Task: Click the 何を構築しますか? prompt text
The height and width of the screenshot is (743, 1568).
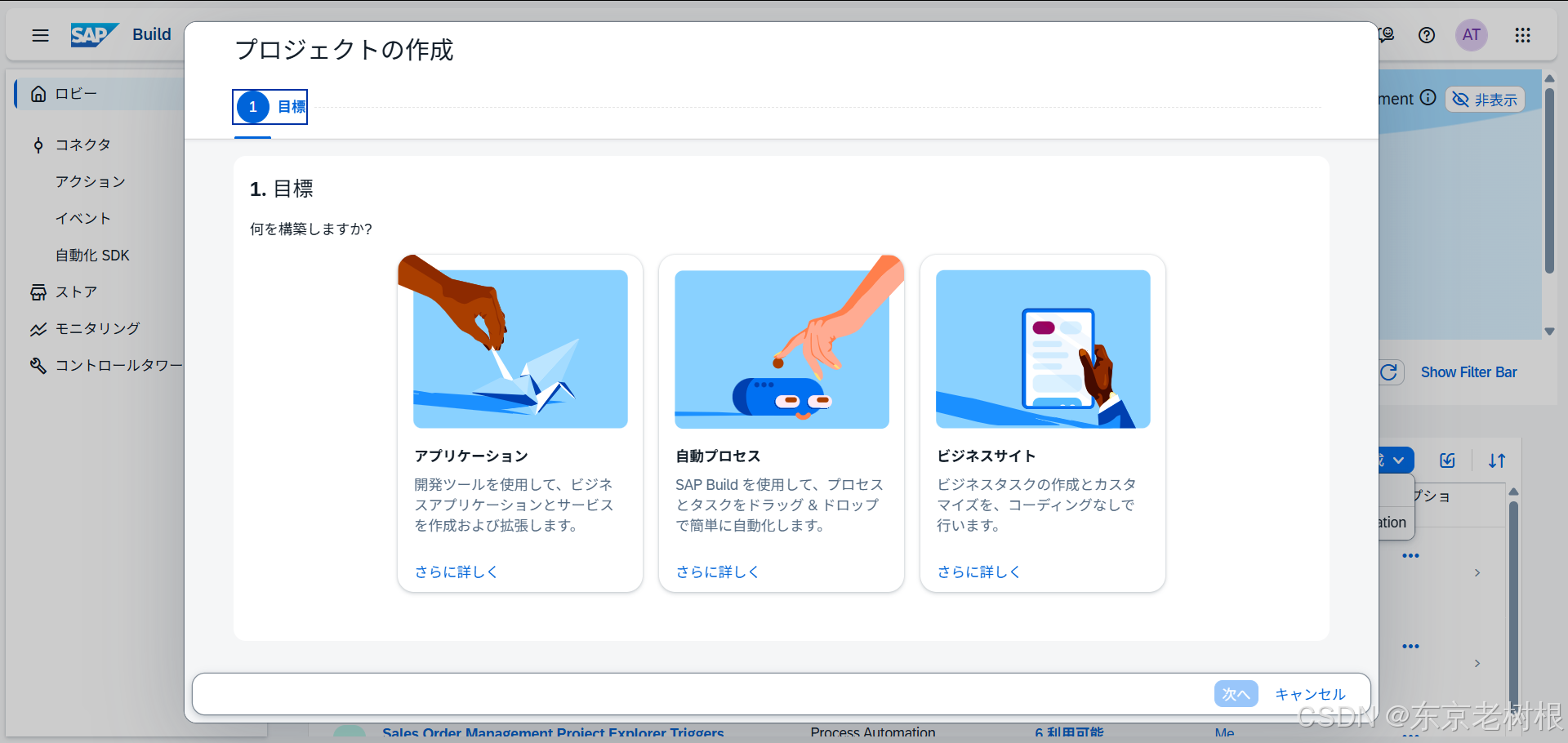Action: 311,229
